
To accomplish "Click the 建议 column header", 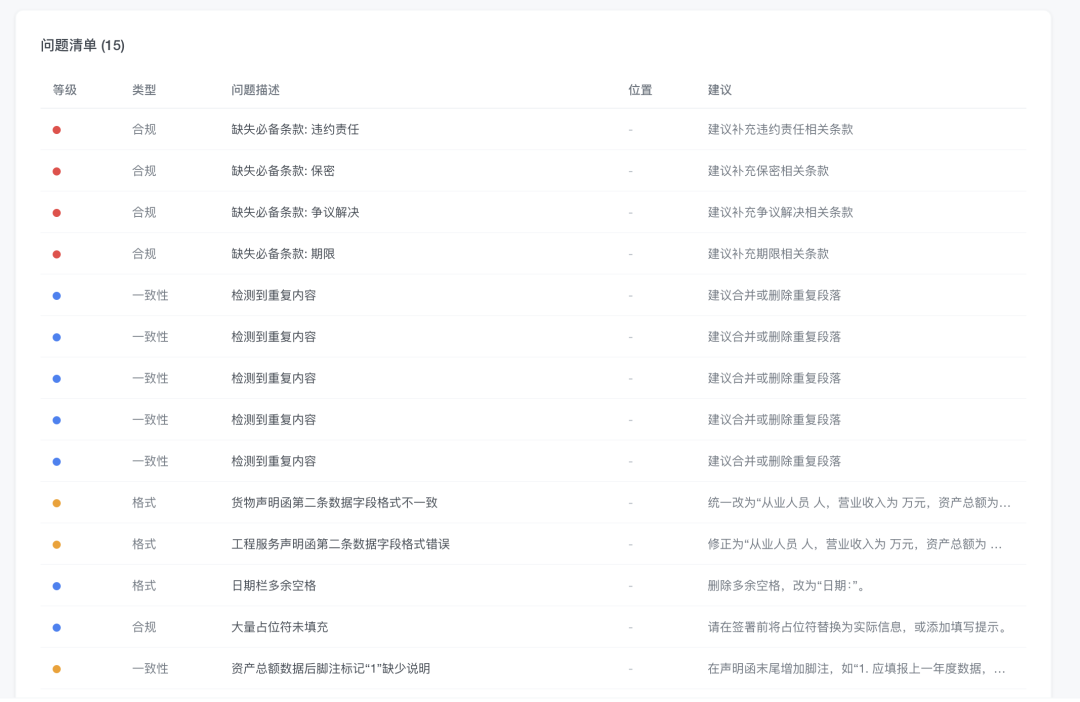I will click(x=720, y=90).
